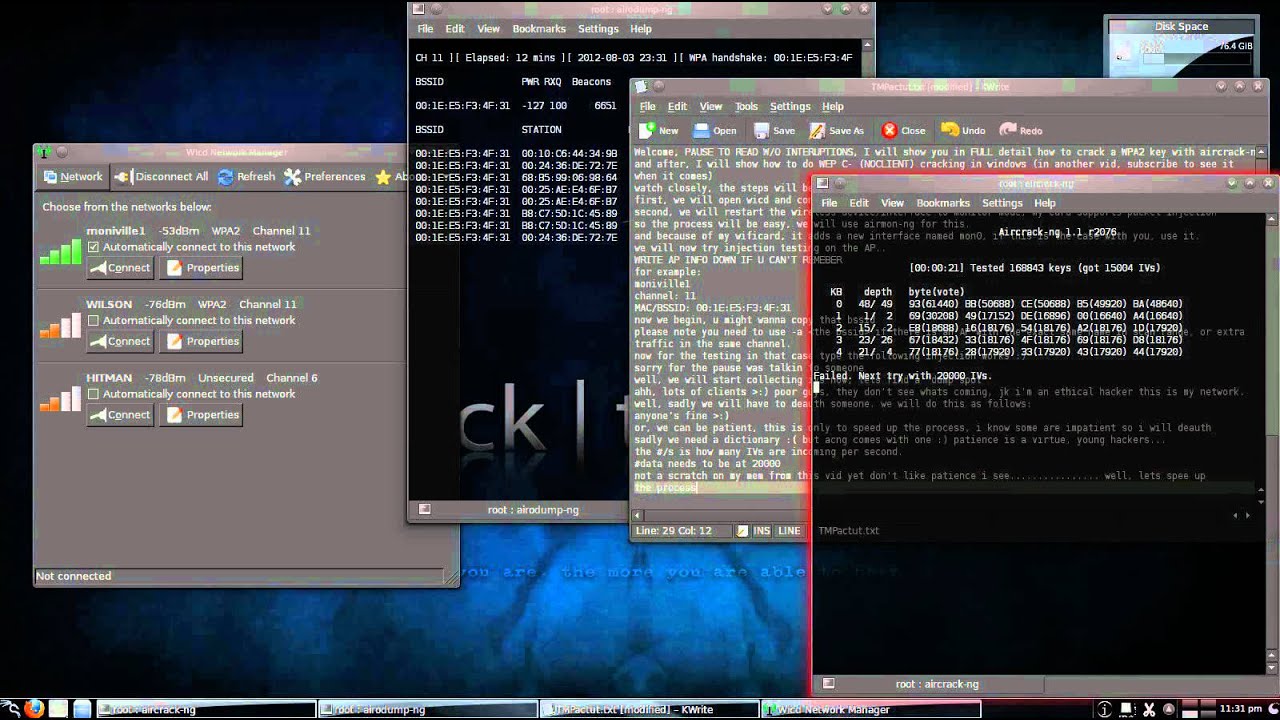This screenshot has height=720, width=1280.
Task: Enable auto-connect for HITMAN network
Action: pyautogui.click(x=93, y=394)
